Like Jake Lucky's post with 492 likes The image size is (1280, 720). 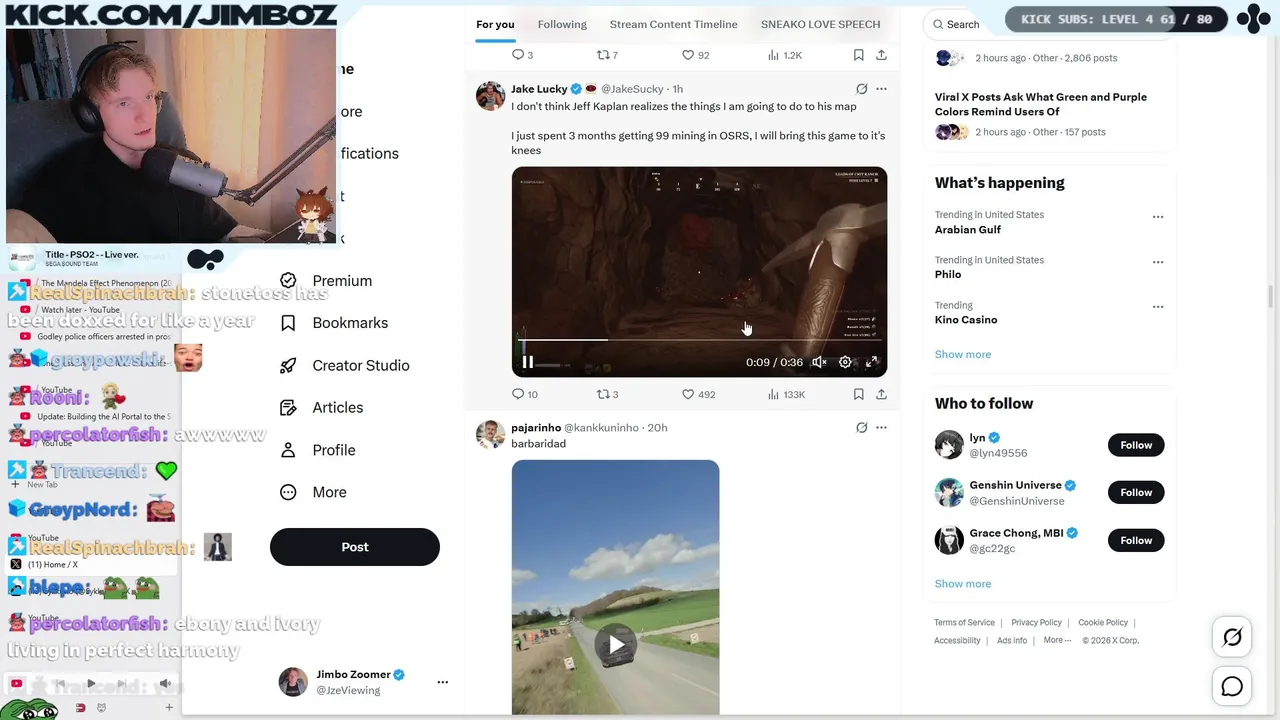(698, 395)
